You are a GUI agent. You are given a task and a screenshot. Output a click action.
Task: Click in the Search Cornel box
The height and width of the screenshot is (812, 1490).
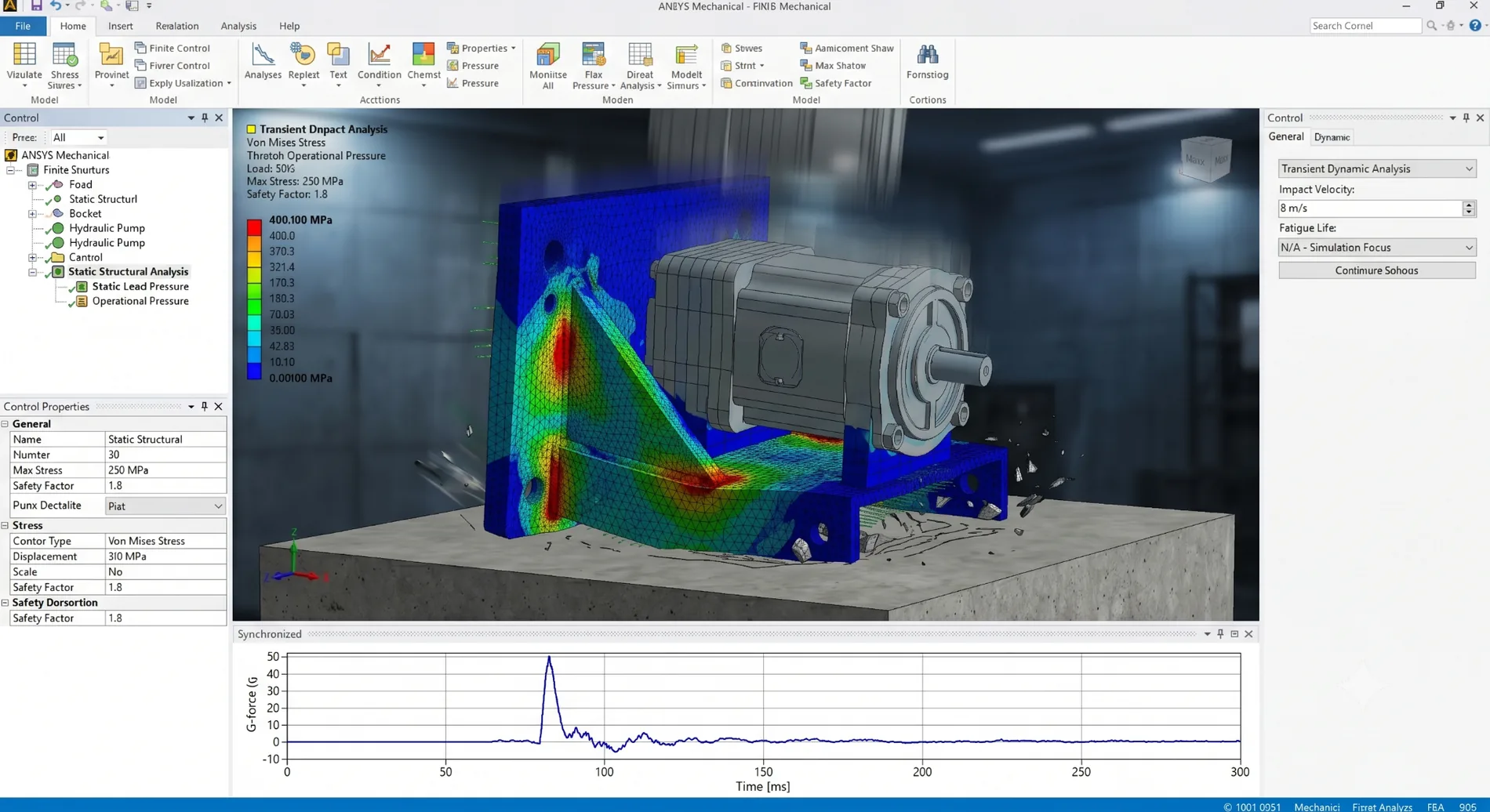(x=1365, y=26)
